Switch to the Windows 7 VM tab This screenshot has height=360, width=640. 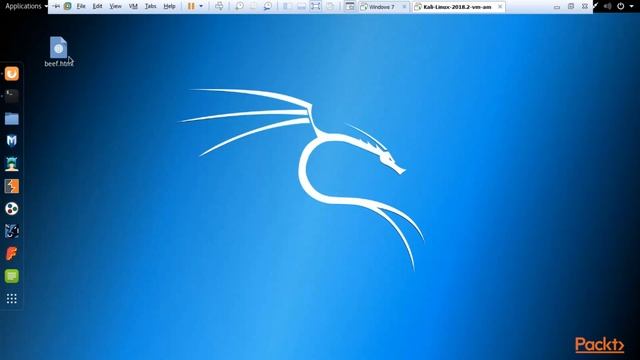(382, 7)
